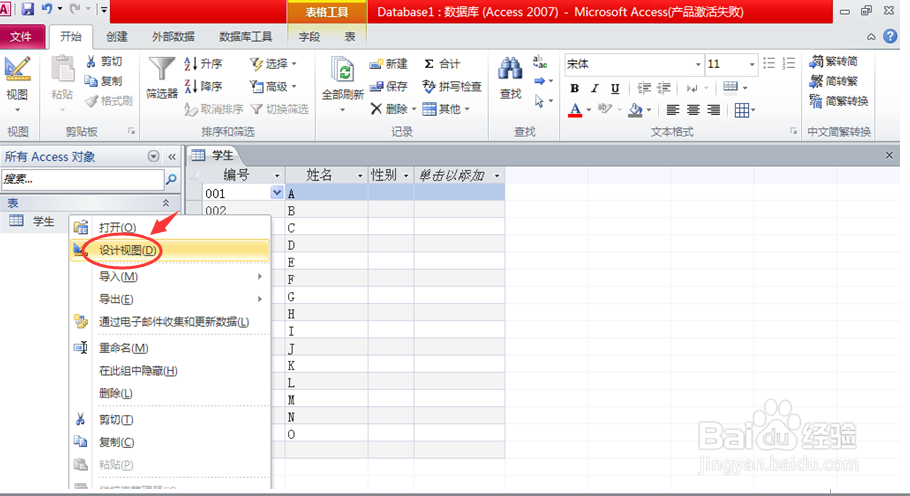Click the Format Painter (格式刷) tool
This screenshot has height=496, width=910.
click(109, 101)
